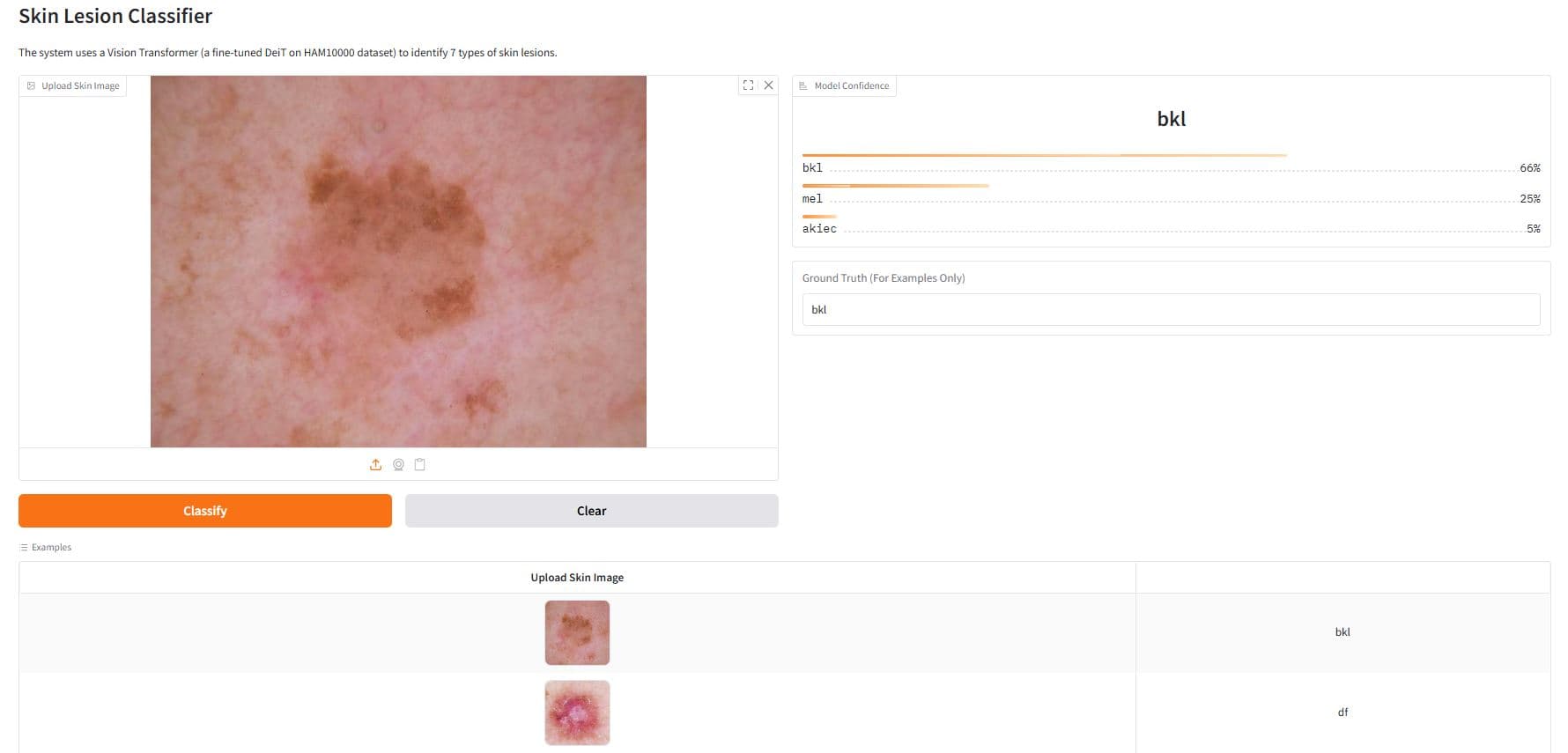The height and width of the screenshot is (753, 1568).
Task: Click the large bkl prediction heading
Action: [x=1171, y=119]
